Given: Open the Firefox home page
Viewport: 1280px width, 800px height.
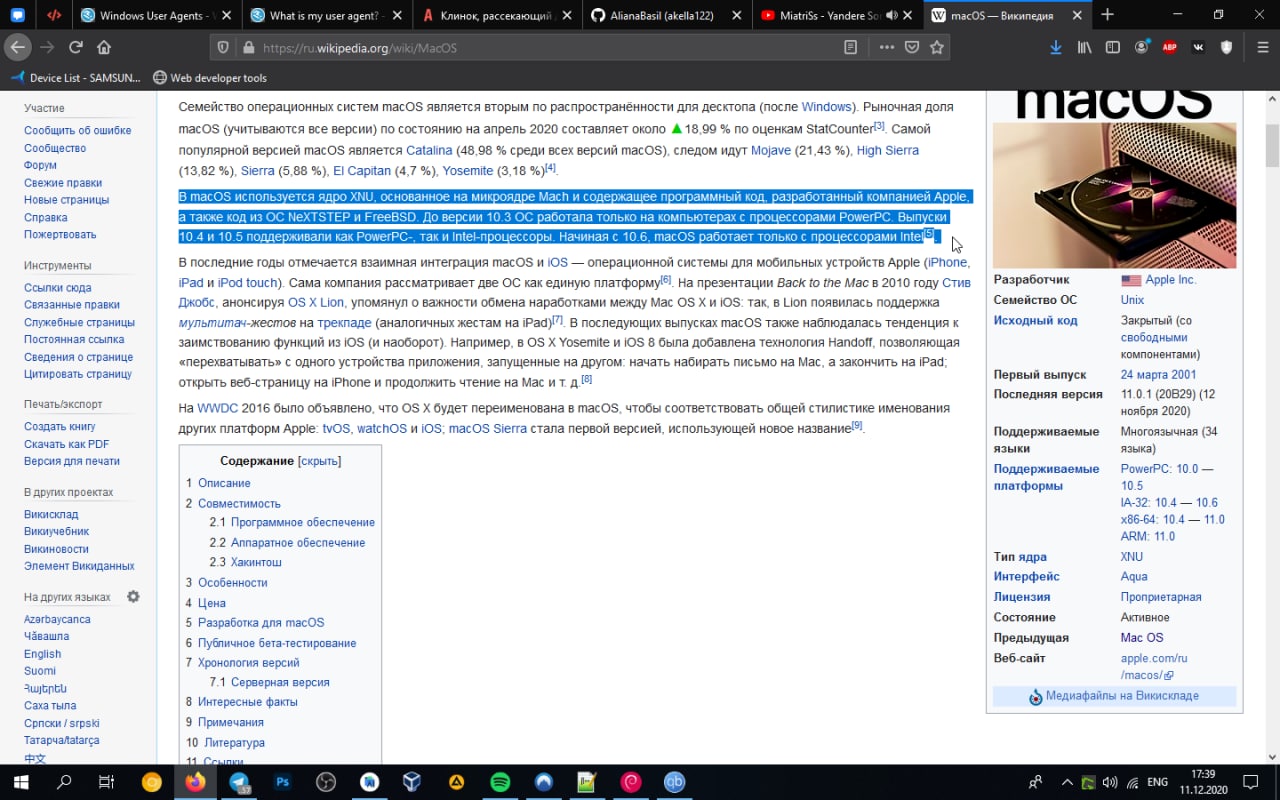Looking at the screenshot, I should point(104,47).
